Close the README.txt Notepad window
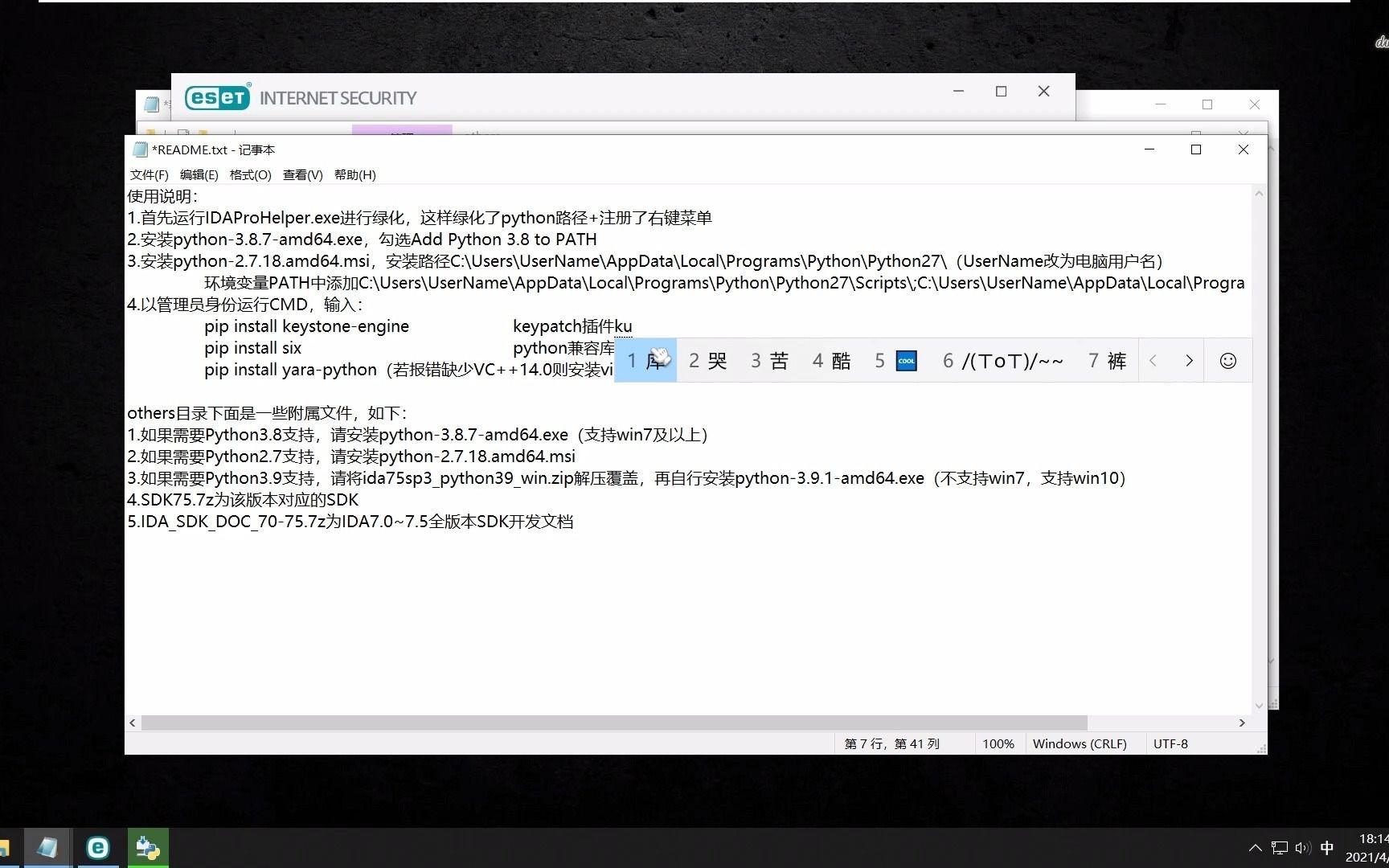Image resolution: width=1389 pixels, height=868 pixels. (x=1244, y=149)
